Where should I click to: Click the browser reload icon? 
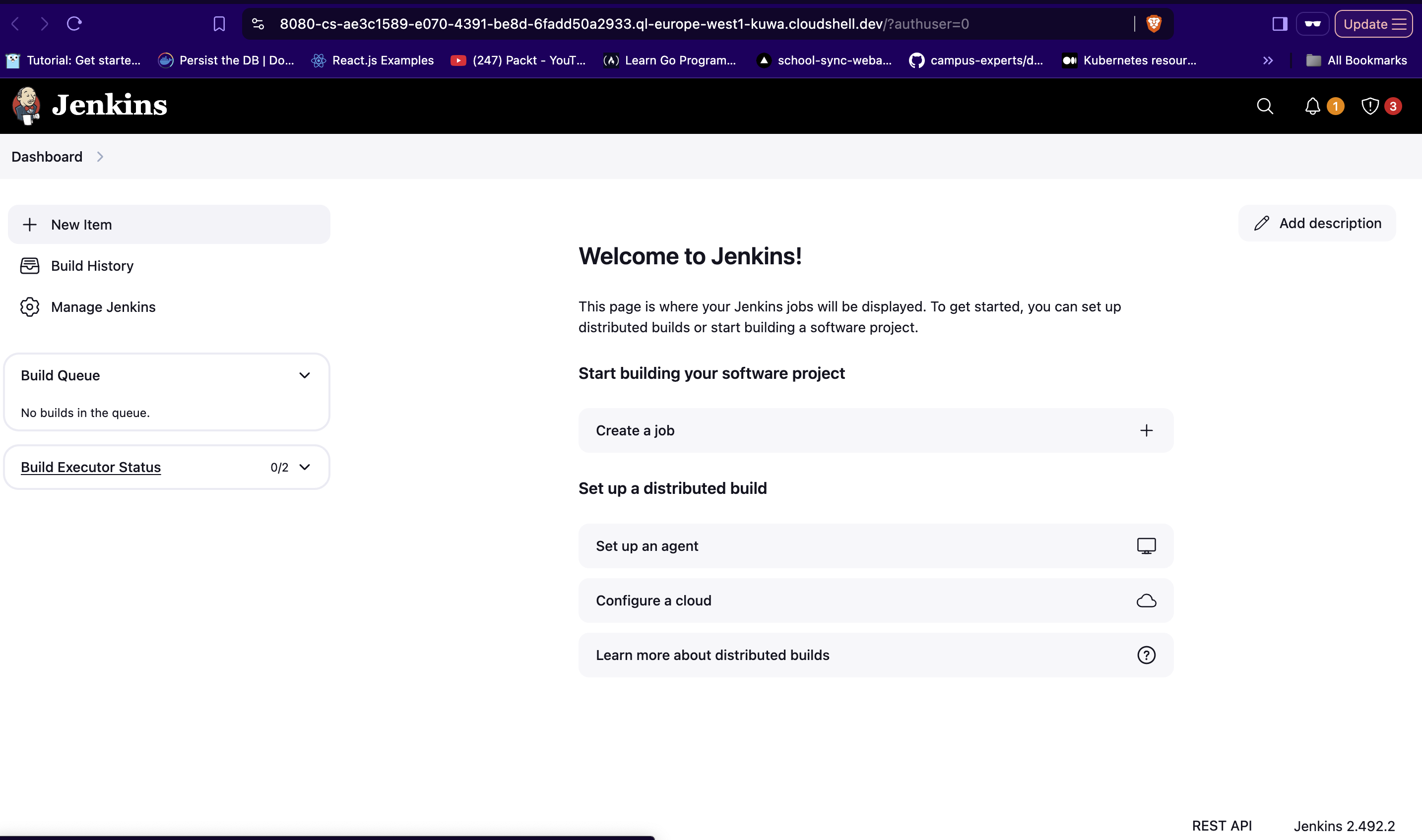pos(74,24)
